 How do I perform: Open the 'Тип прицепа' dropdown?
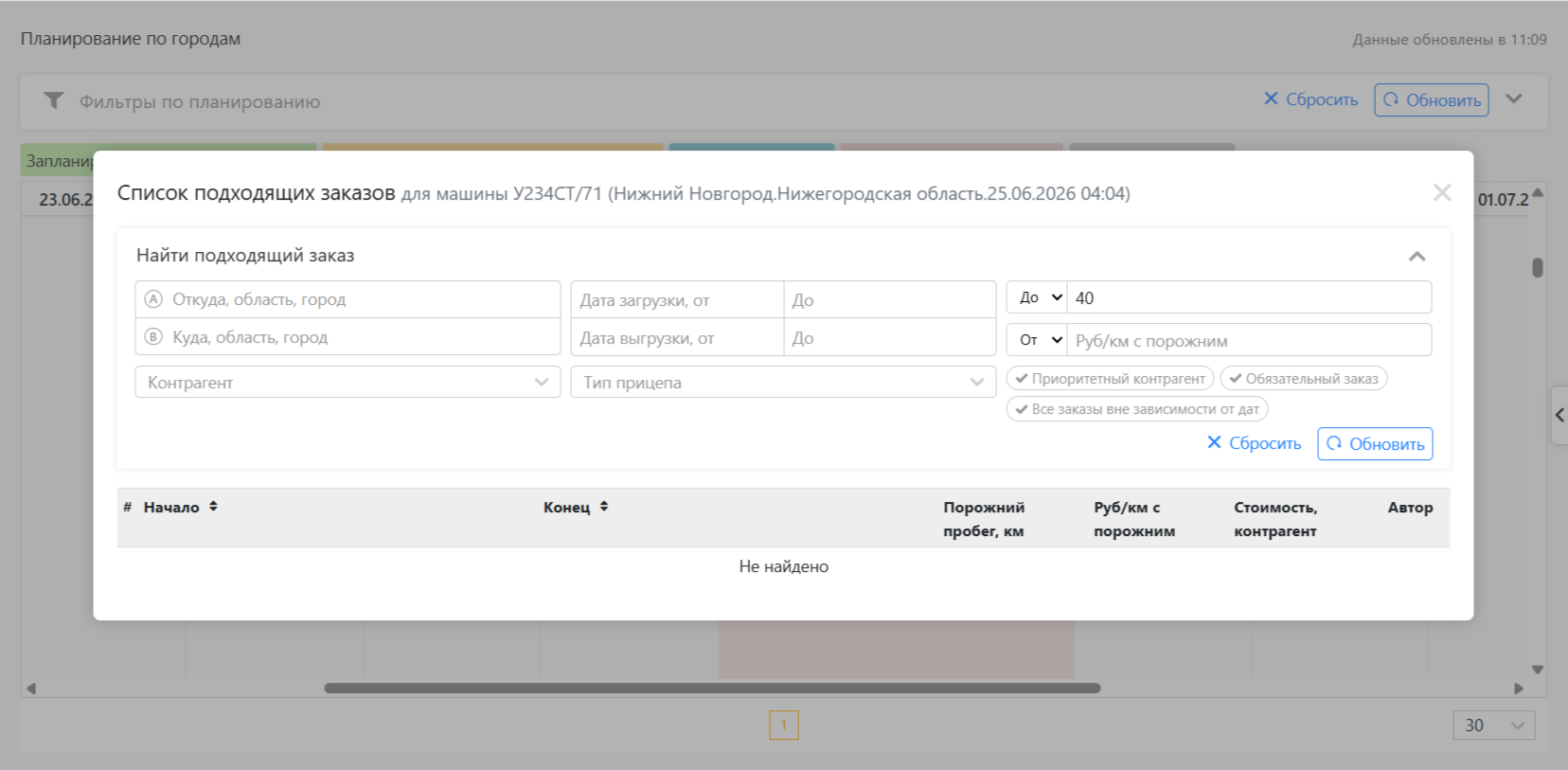pyautogui.click(x=783, y=383)
